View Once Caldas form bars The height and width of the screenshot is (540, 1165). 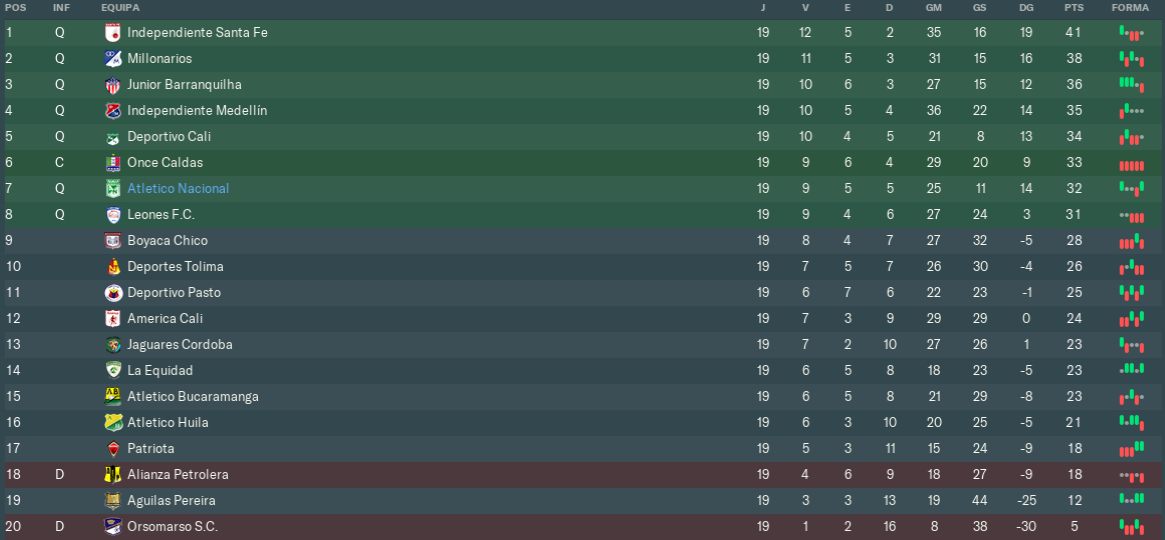tap(1132, 165)
